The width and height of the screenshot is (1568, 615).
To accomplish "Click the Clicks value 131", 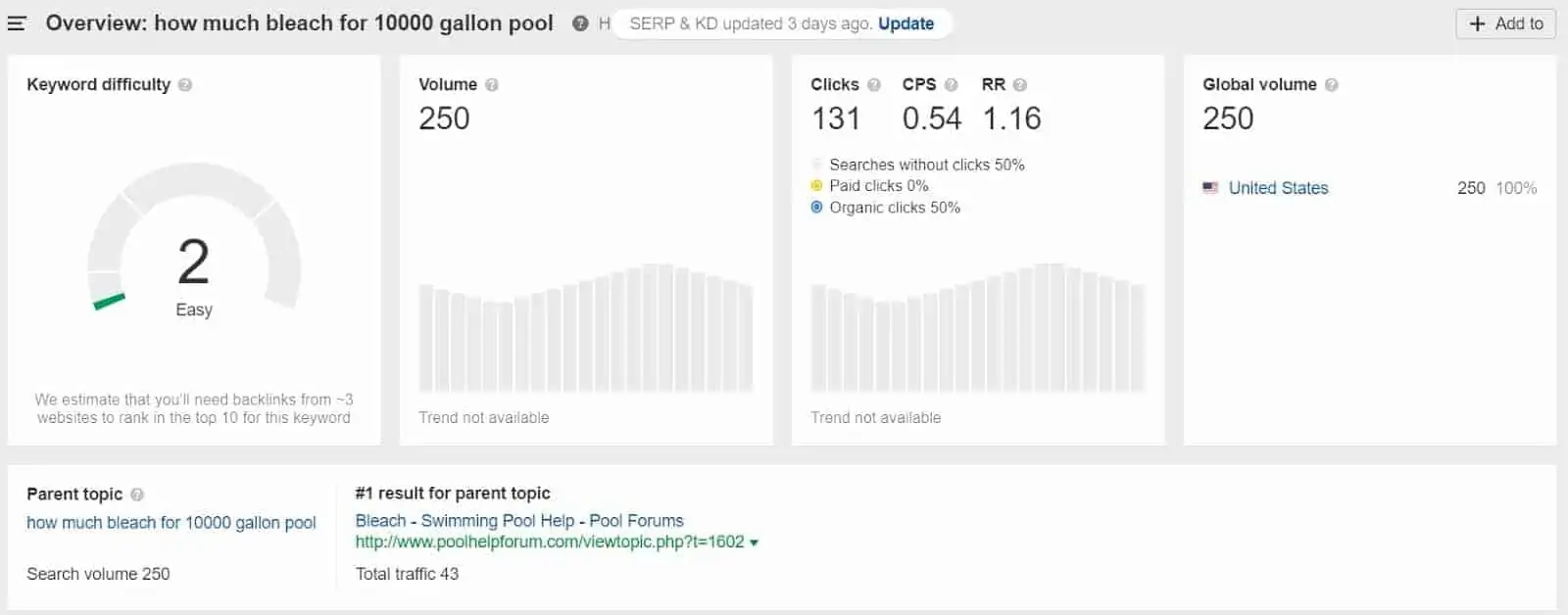I will click(836, 118).
